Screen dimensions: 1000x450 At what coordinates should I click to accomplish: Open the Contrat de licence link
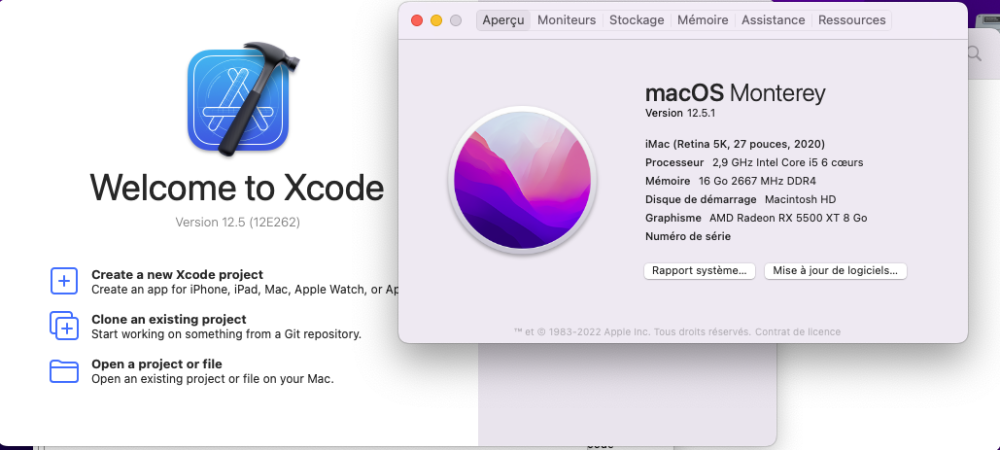point(798,332)
